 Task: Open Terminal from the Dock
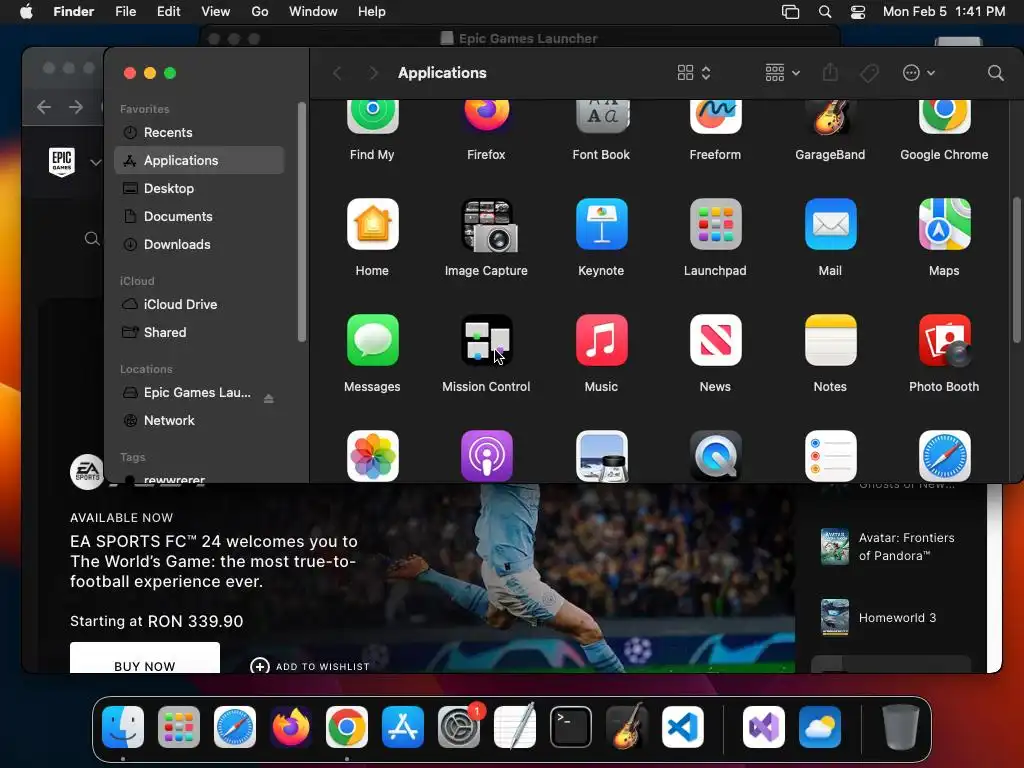pyautogui.click(x=571, y=727)
